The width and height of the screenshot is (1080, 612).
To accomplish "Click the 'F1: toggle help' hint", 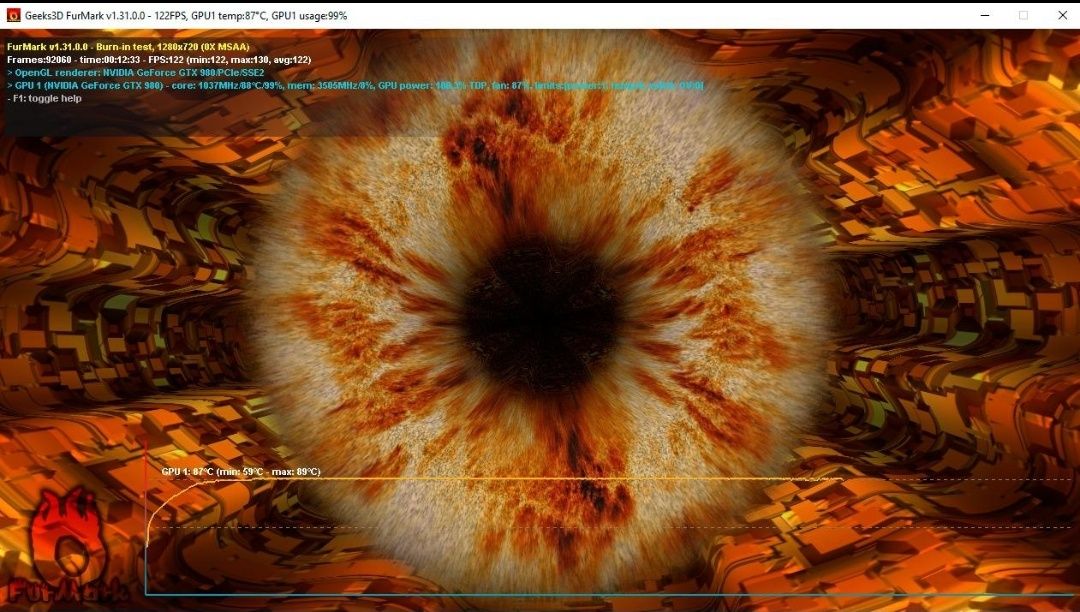I will tap(44, 98).
